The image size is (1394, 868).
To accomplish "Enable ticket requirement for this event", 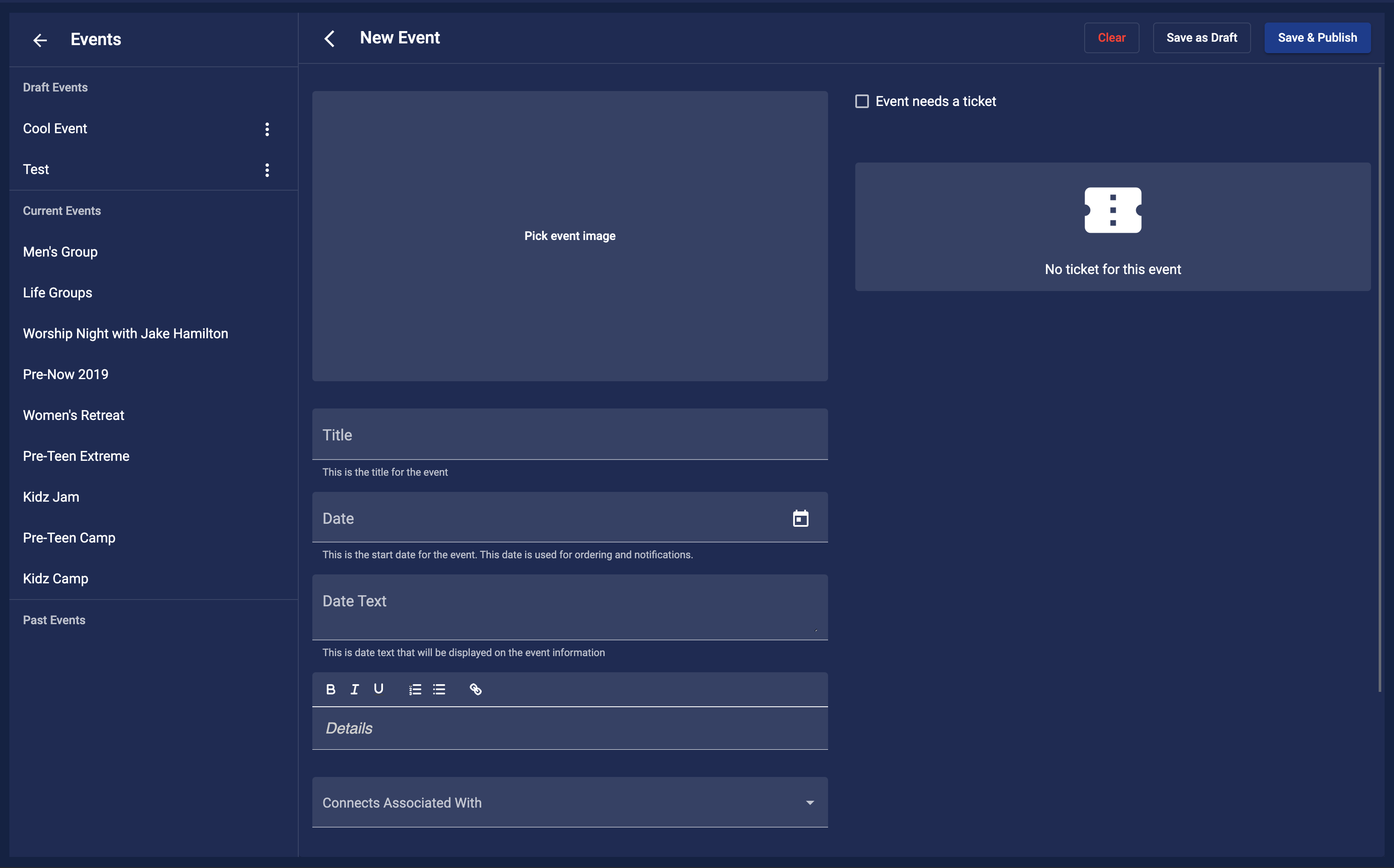I will point(861,101).
